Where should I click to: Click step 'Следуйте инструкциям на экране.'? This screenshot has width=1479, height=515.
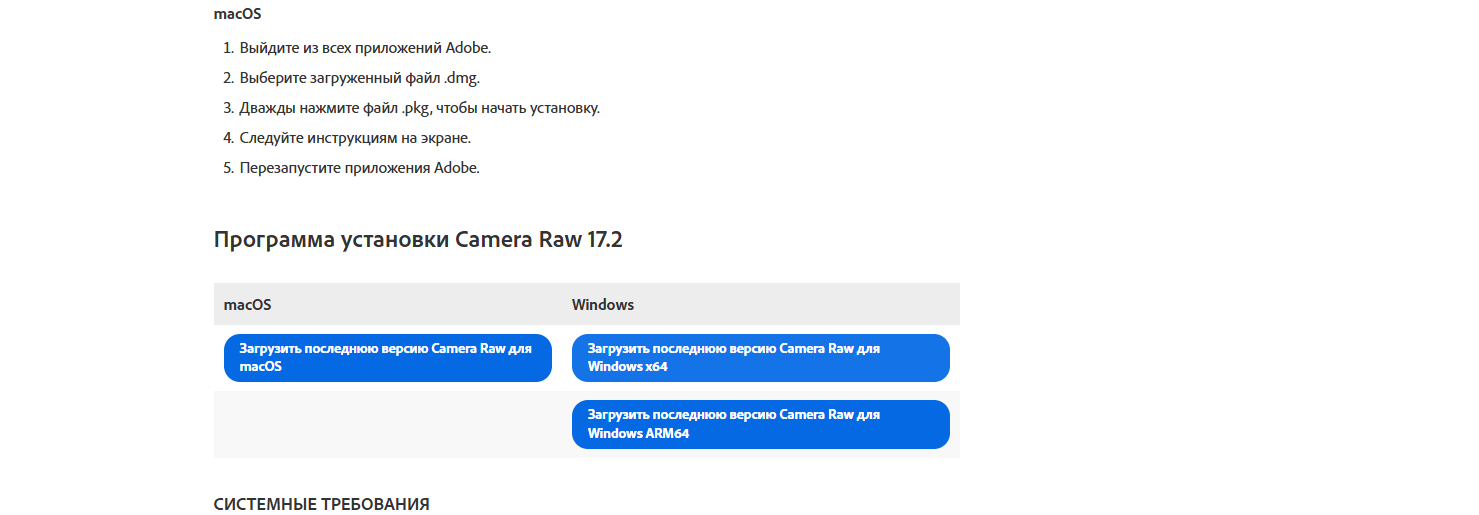pyautogui.click(x=355, y=138)
